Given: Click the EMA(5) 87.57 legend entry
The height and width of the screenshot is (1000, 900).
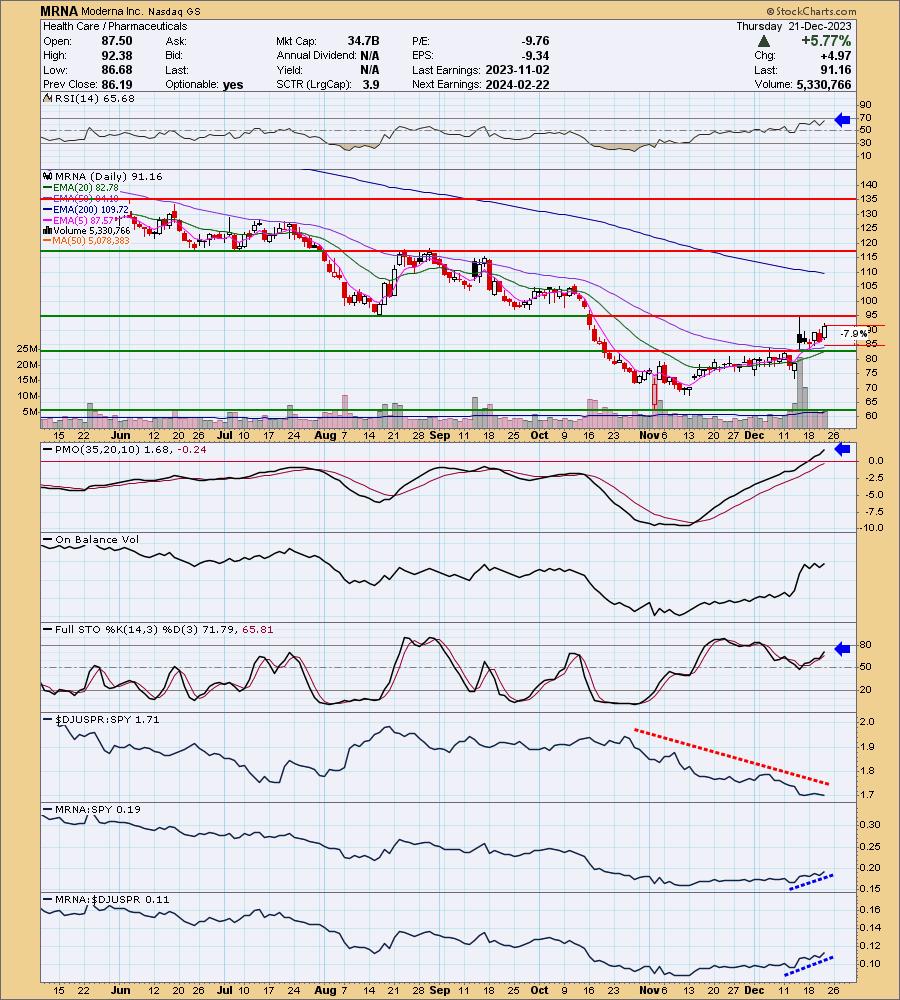Looking at the screenshot, I should coord(84,220).
